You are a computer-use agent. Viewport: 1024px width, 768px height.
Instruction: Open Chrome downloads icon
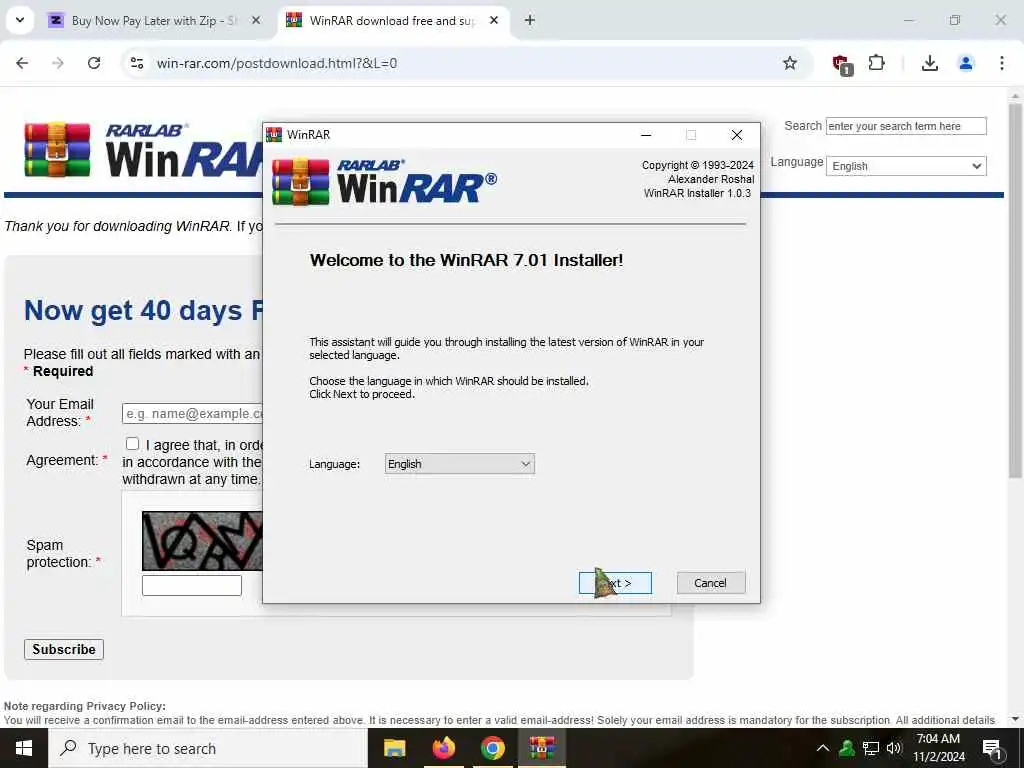930,63
